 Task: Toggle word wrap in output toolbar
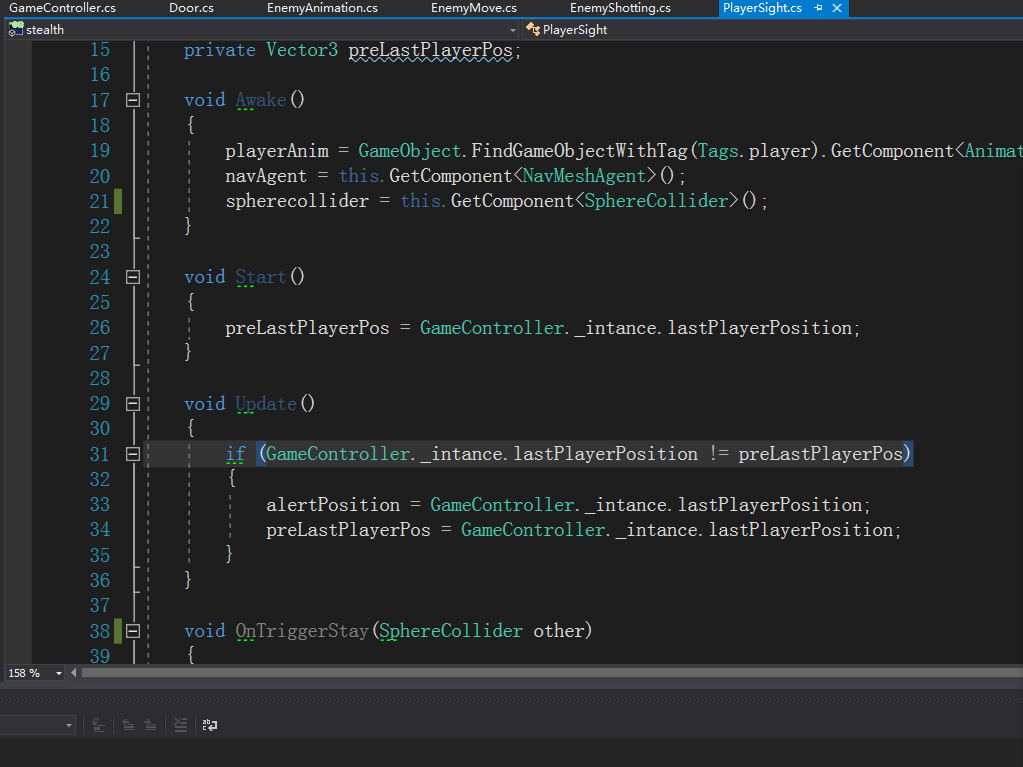click(209, 725)
